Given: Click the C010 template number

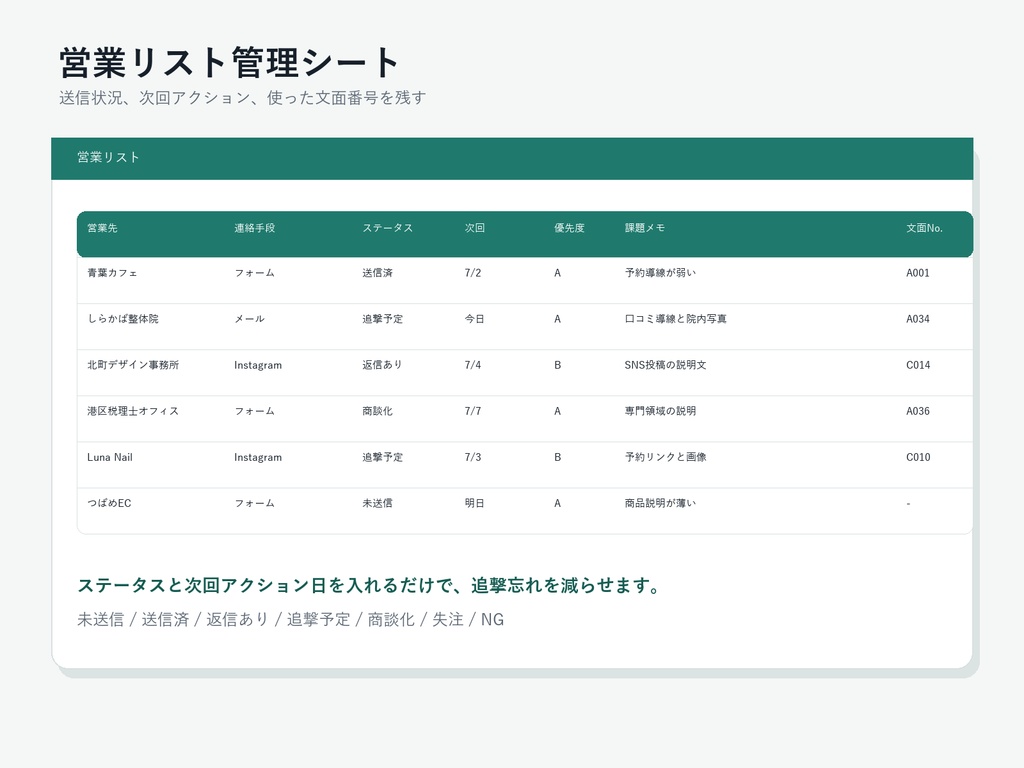Looking at the screenshot, I should (918, 457).
